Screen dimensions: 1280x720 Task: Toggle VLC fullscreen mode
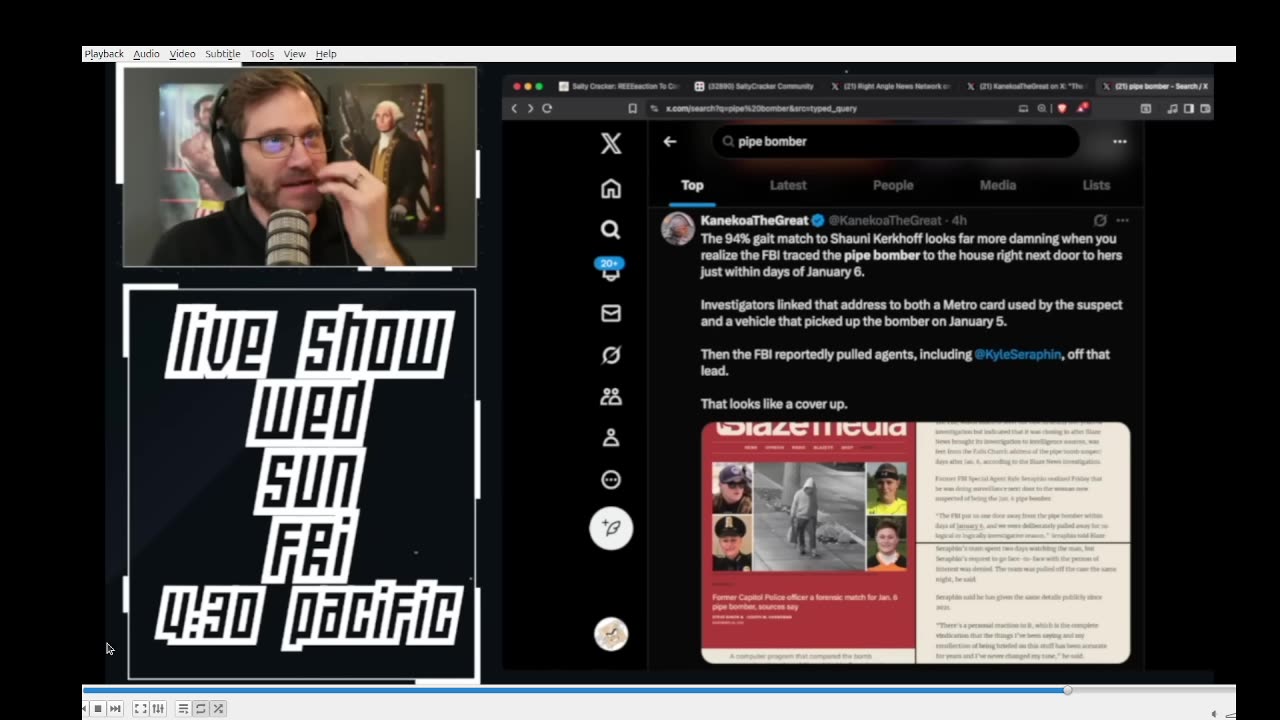(x=140, y=708)
